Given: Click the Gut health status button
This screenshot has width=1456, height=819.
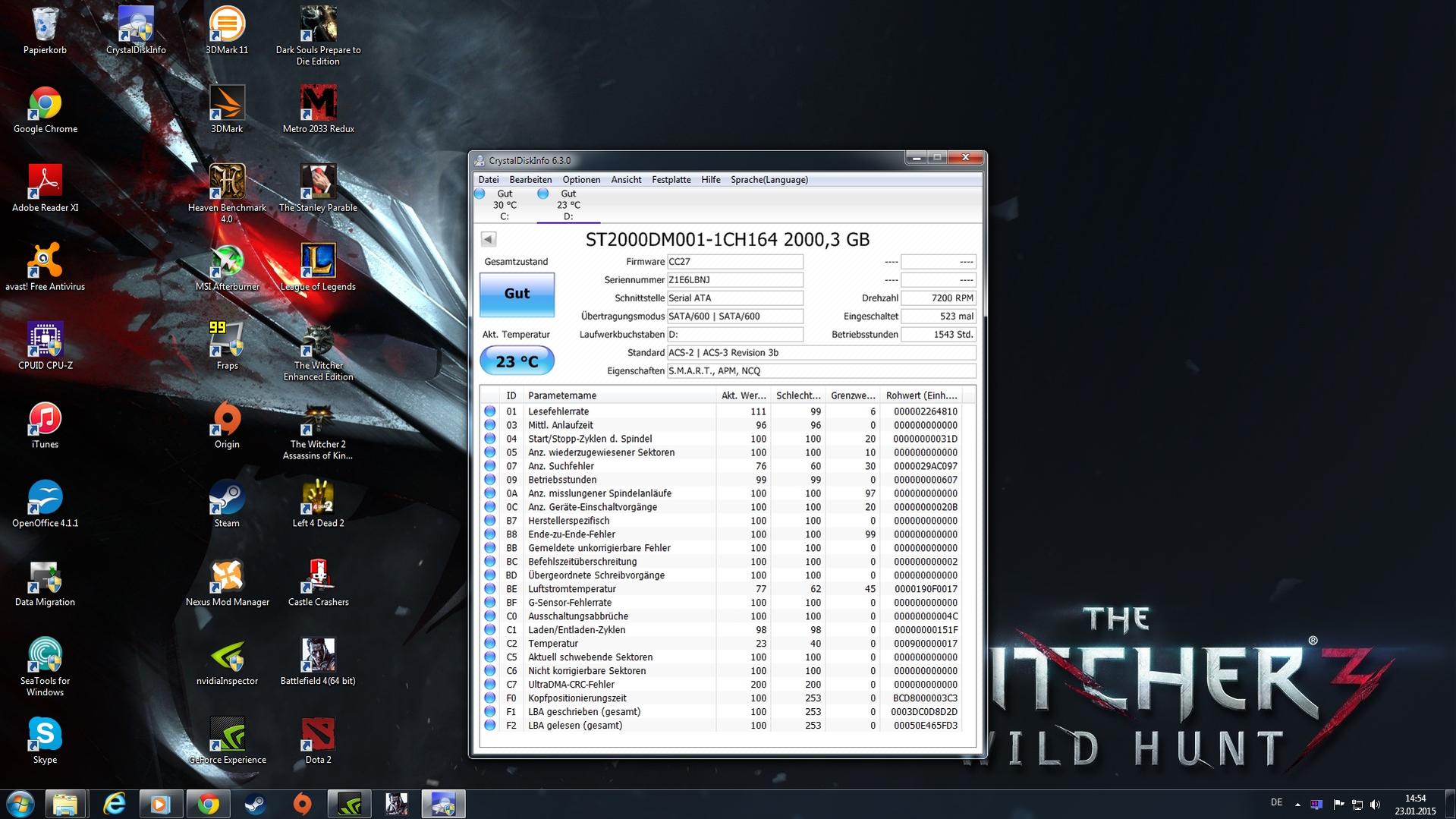Looking at the screenshot, I should [x=517, y=294].
